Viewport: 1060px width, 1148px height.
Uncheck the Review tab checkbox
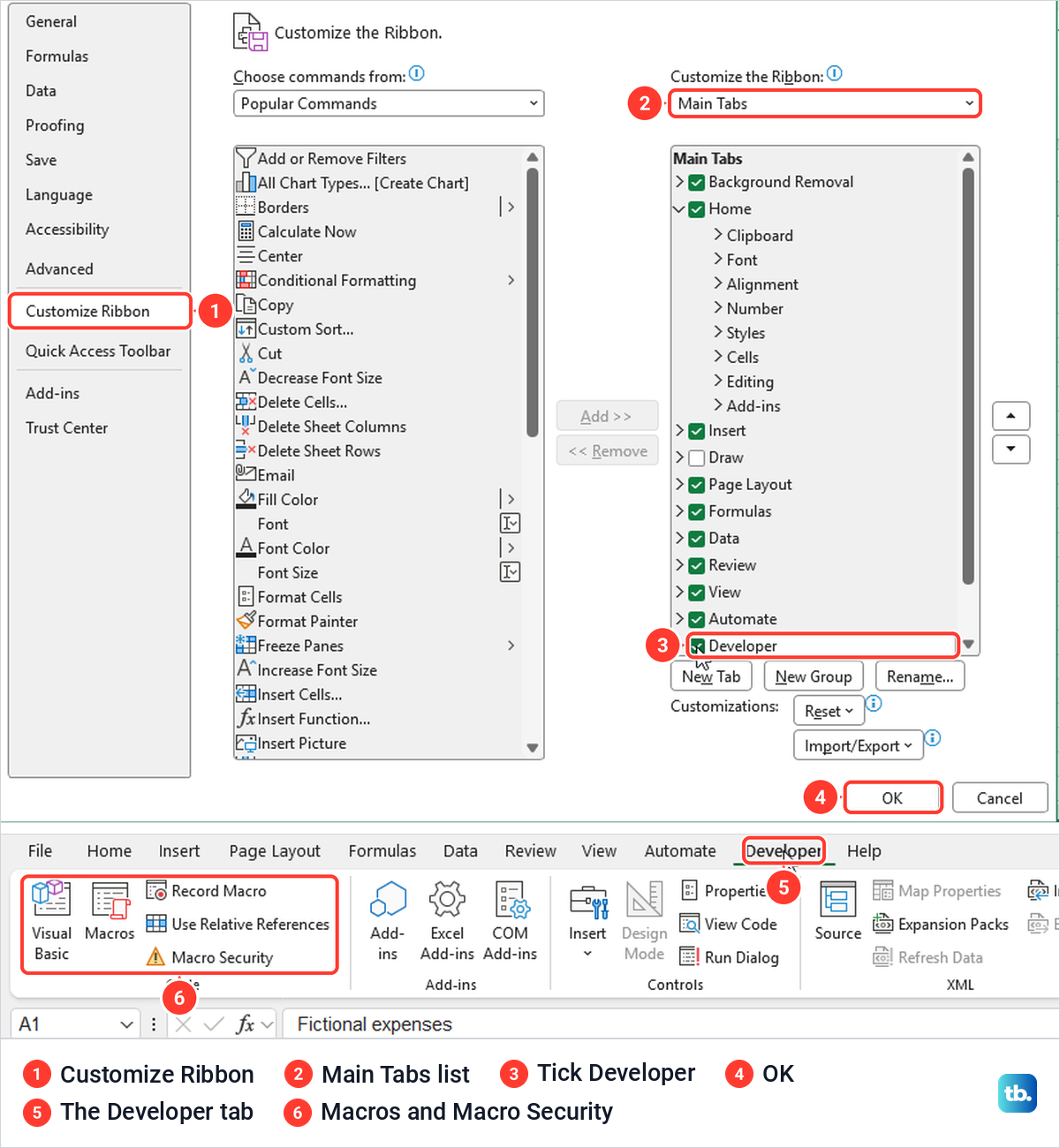point(697,565)
